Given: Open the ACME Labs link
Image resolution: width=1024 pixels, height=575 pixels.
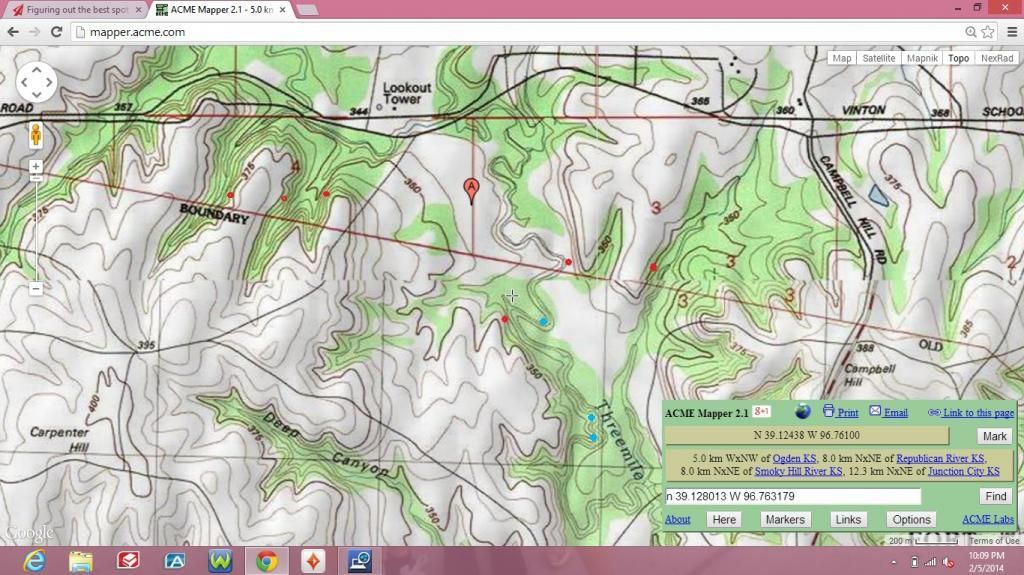Looking at the screenshot, I should [987, 519].
